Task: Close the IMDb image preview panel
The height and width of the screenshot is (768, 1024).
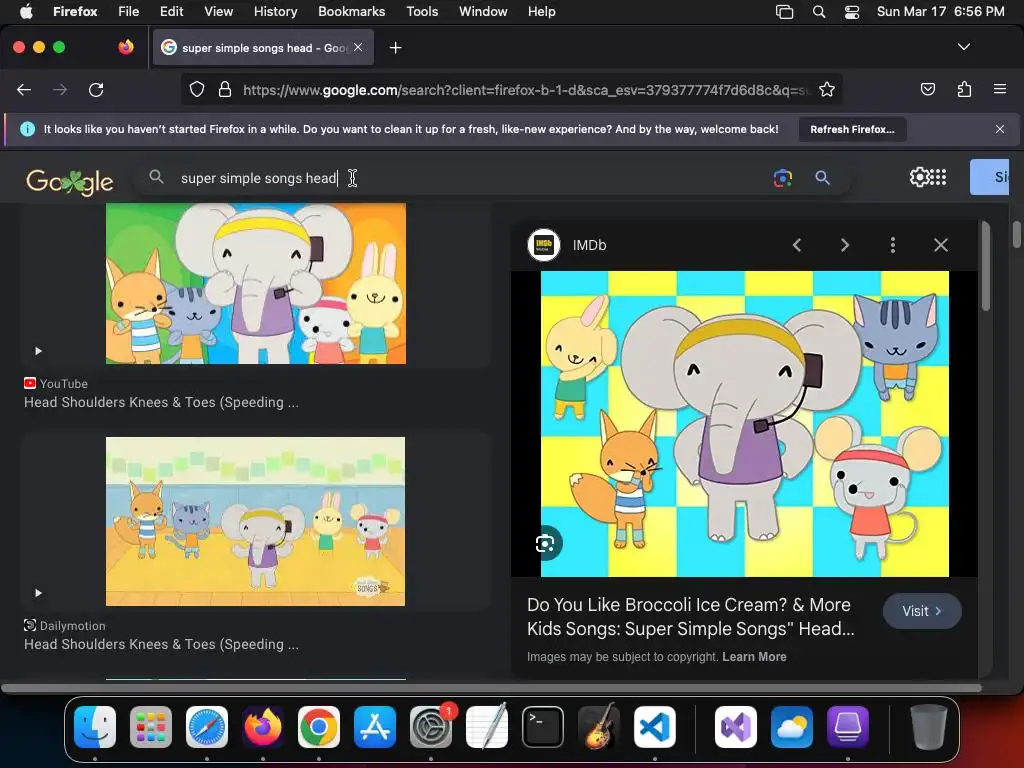Action: (x=940, y=245)
